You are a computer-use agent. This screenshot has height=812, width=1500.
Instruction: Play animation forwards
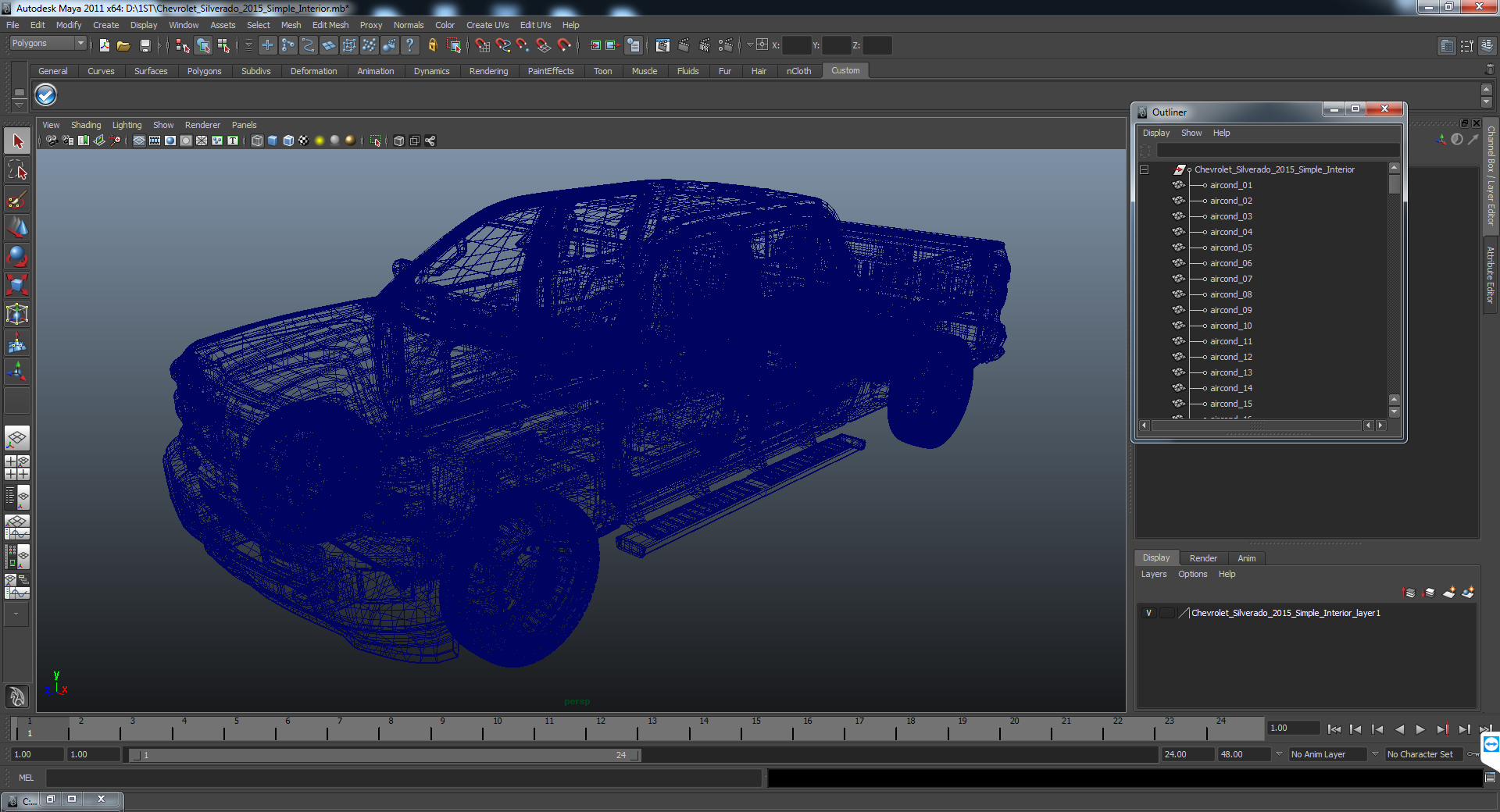[1420, 729]
